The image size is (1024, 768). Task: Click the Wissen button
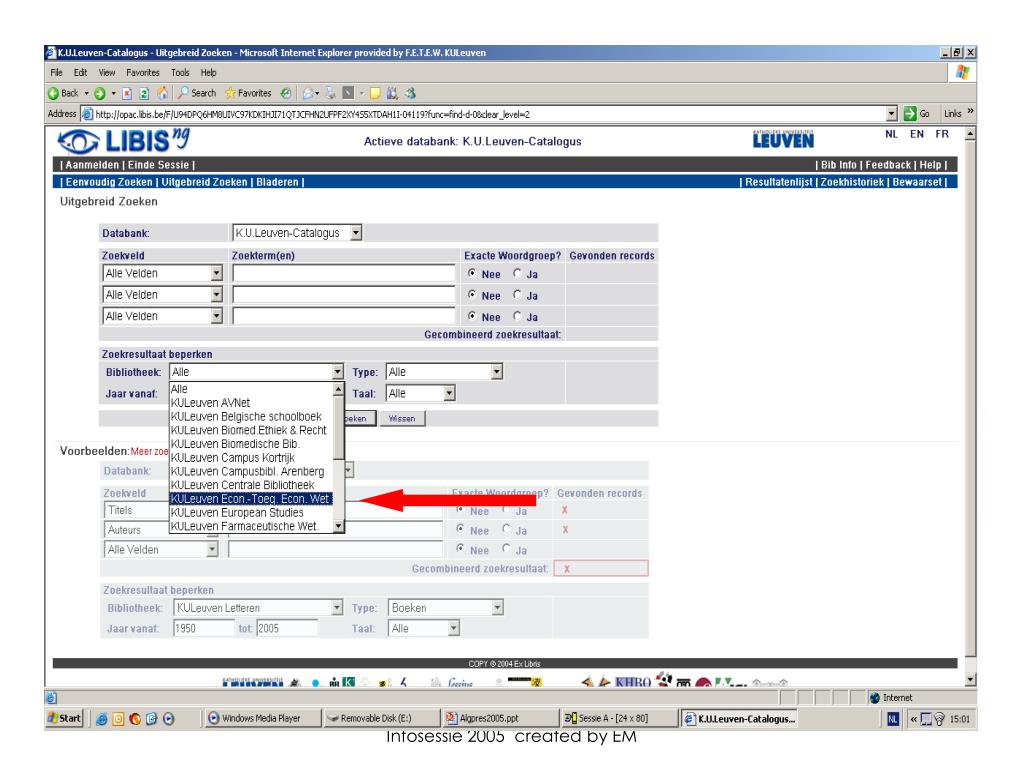tap(402, 419)
